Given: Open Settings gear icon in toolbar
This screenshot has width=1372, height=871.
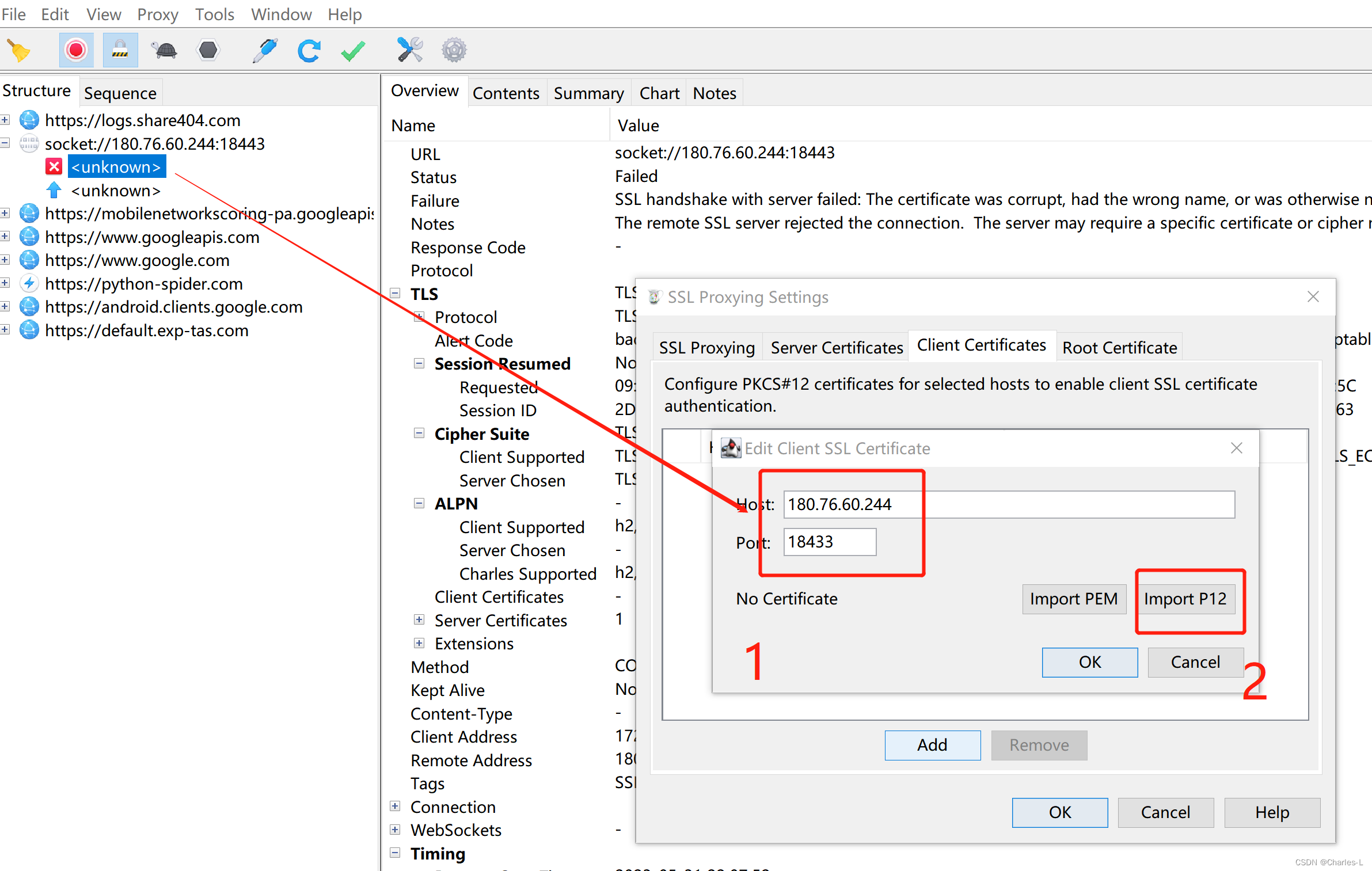Looking at the screenshot, I should (x=454, y=51).
